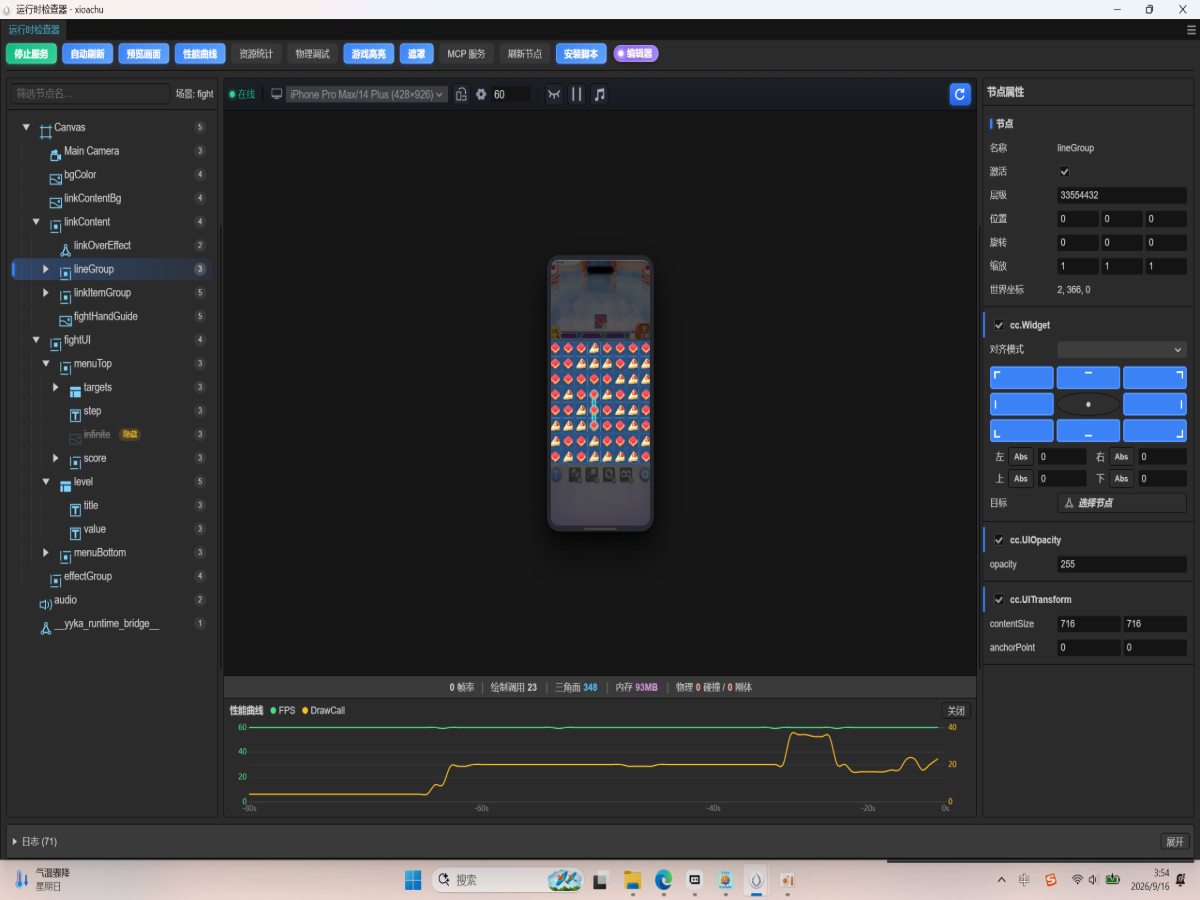
Task: Switch to the 物理调试 tab
Action: pos(312,54)
